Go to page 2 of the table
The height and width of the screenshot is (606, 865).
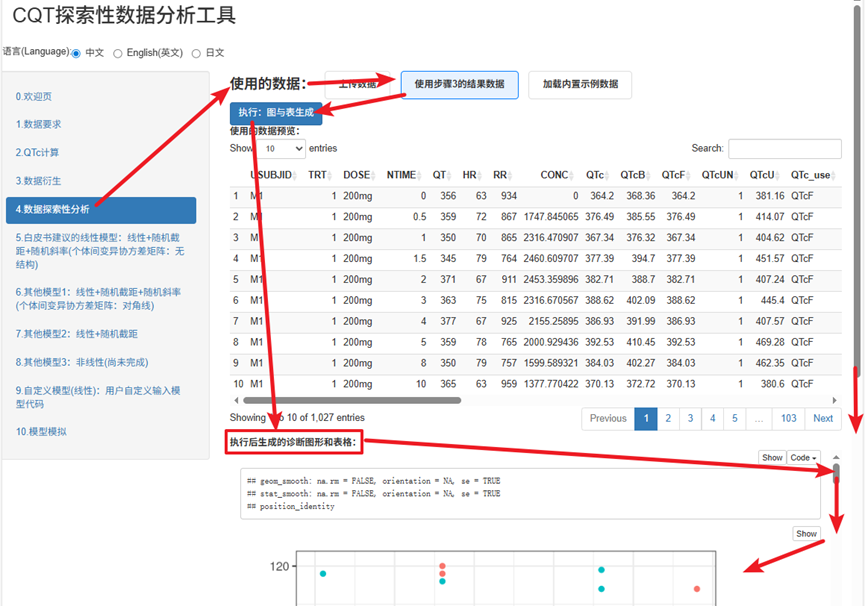(668, 419)
